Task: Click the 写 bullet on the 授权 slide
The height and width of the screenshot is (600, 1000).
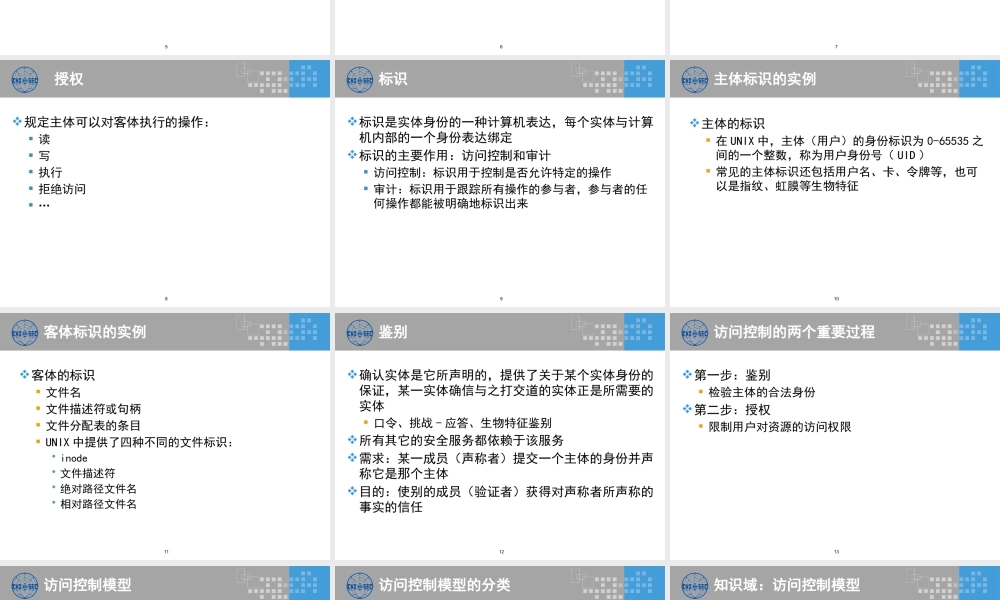Action: click(x=45, y=156)
